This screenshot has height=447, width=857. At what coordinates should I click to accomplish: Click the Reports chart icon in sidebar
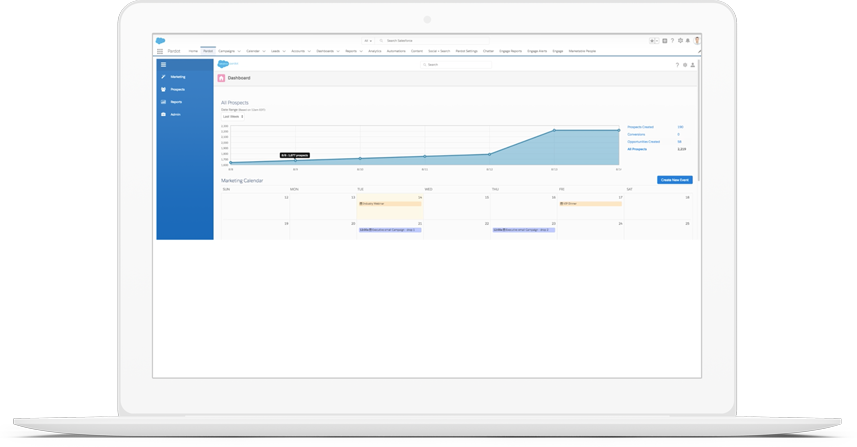pyautogui.click(x=164, y=102)
